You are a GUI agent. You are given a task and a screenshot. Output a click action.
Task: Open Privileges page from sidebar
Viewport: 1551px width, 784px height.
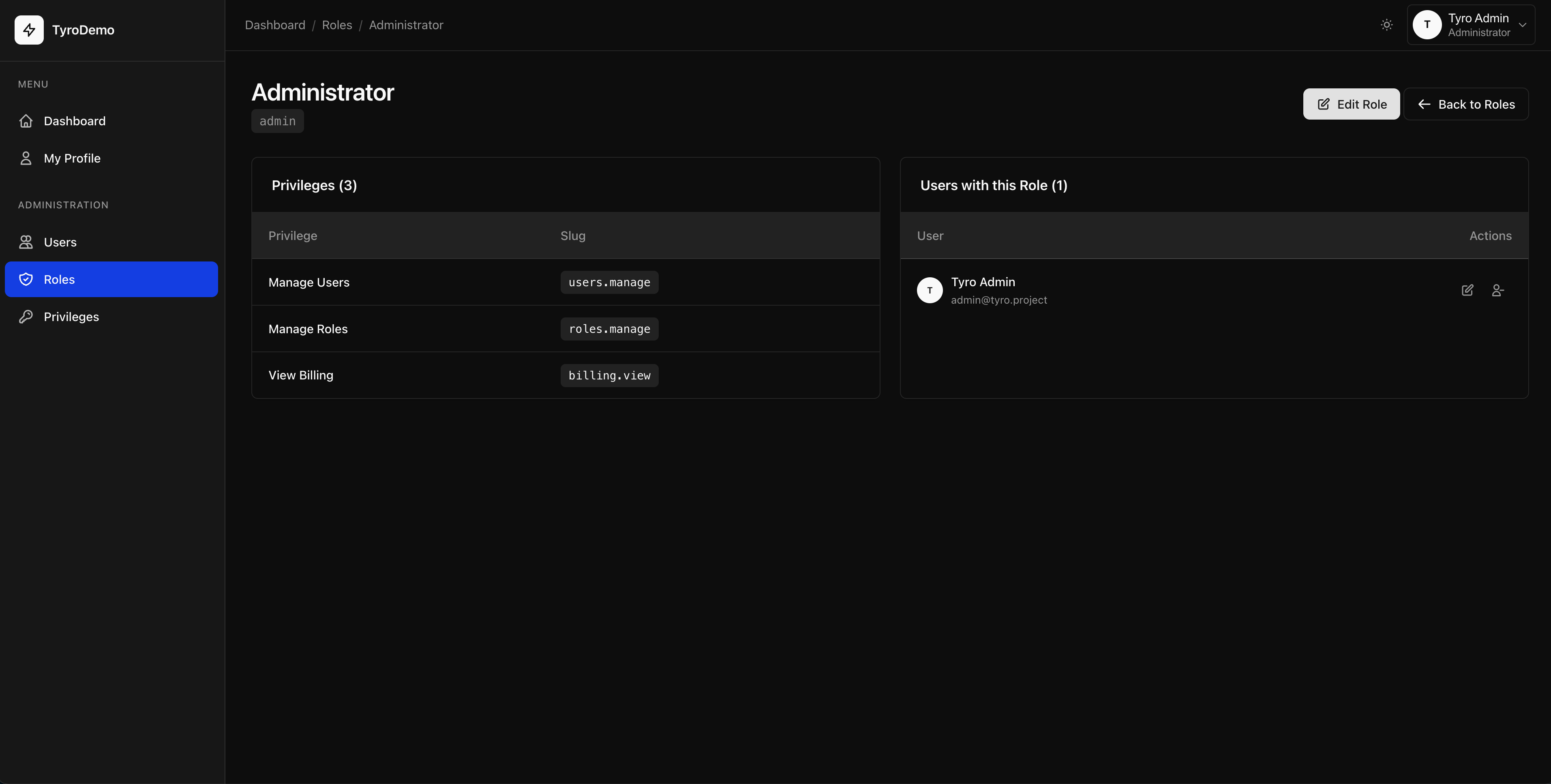click(x=71, y=317)
